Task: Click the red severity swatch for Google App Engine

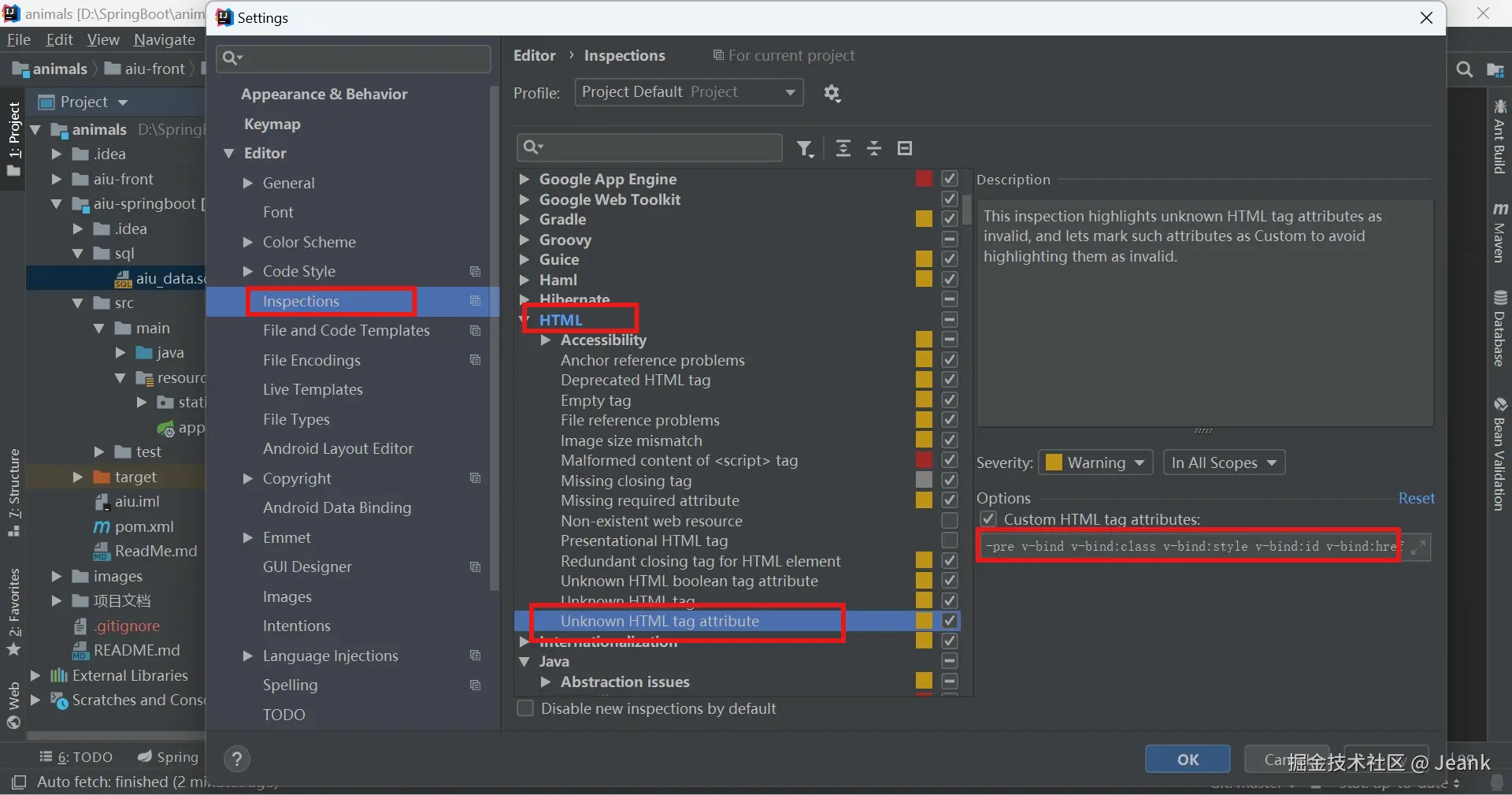Action: 925,179
